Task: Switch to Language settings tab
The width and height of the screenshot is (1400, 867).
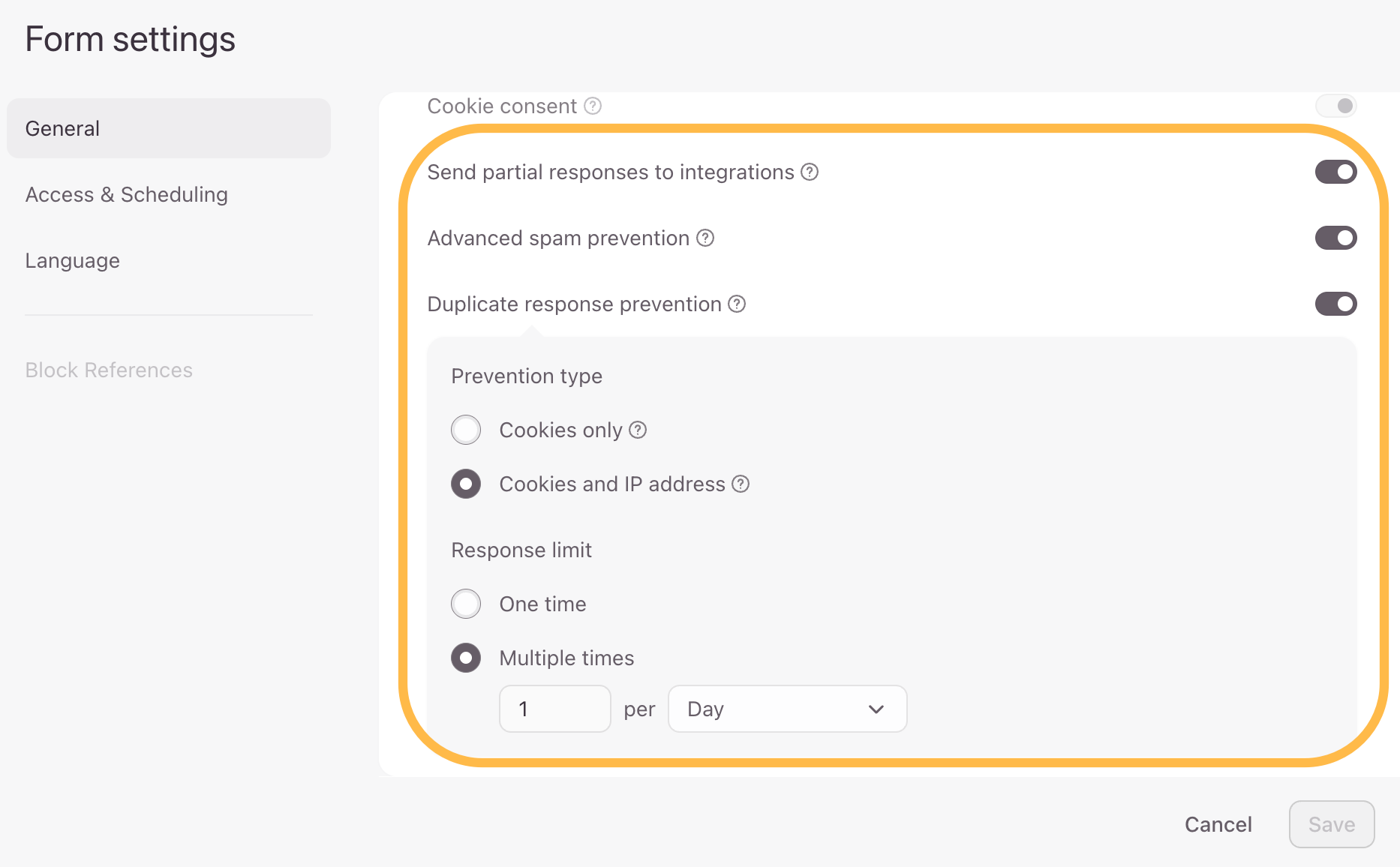Action: pos(72,260)
